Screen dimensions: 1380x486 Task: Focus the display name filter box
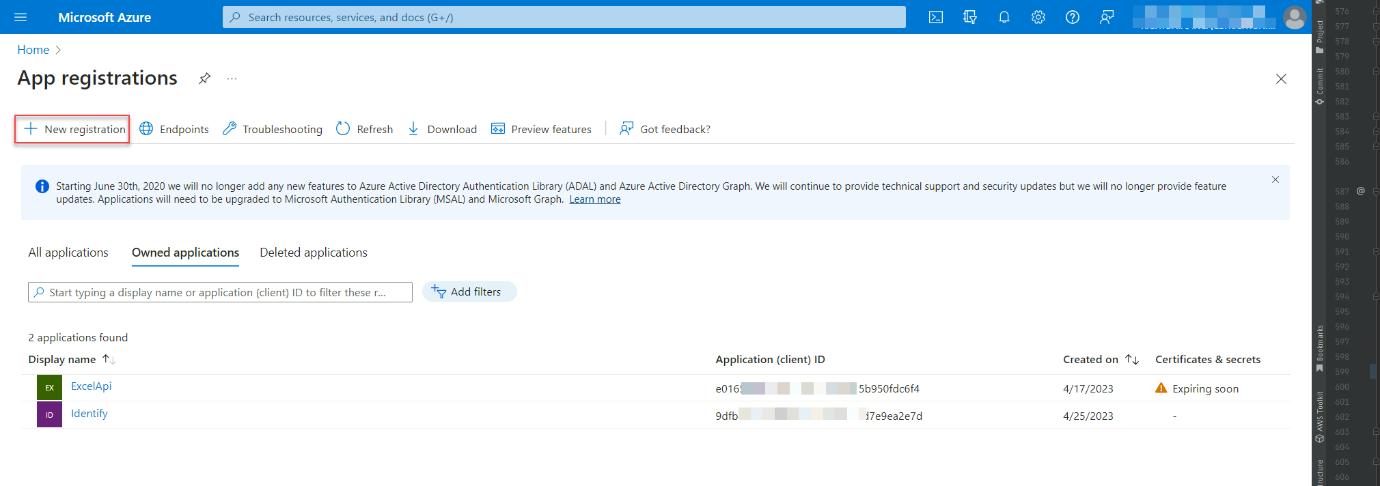pyautogui.click(x=220, y=292)
